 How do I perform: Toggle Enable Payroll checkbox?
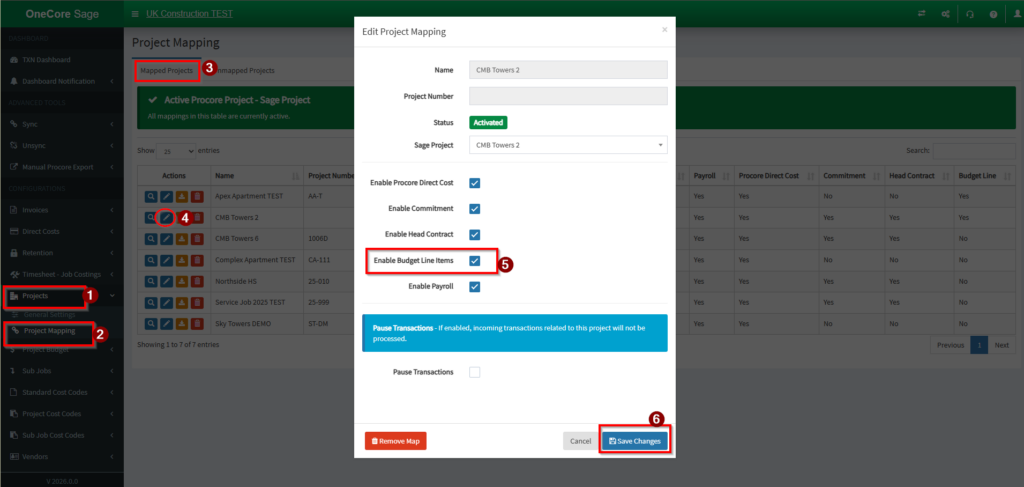pyautogui.click(x=475, y=287)
